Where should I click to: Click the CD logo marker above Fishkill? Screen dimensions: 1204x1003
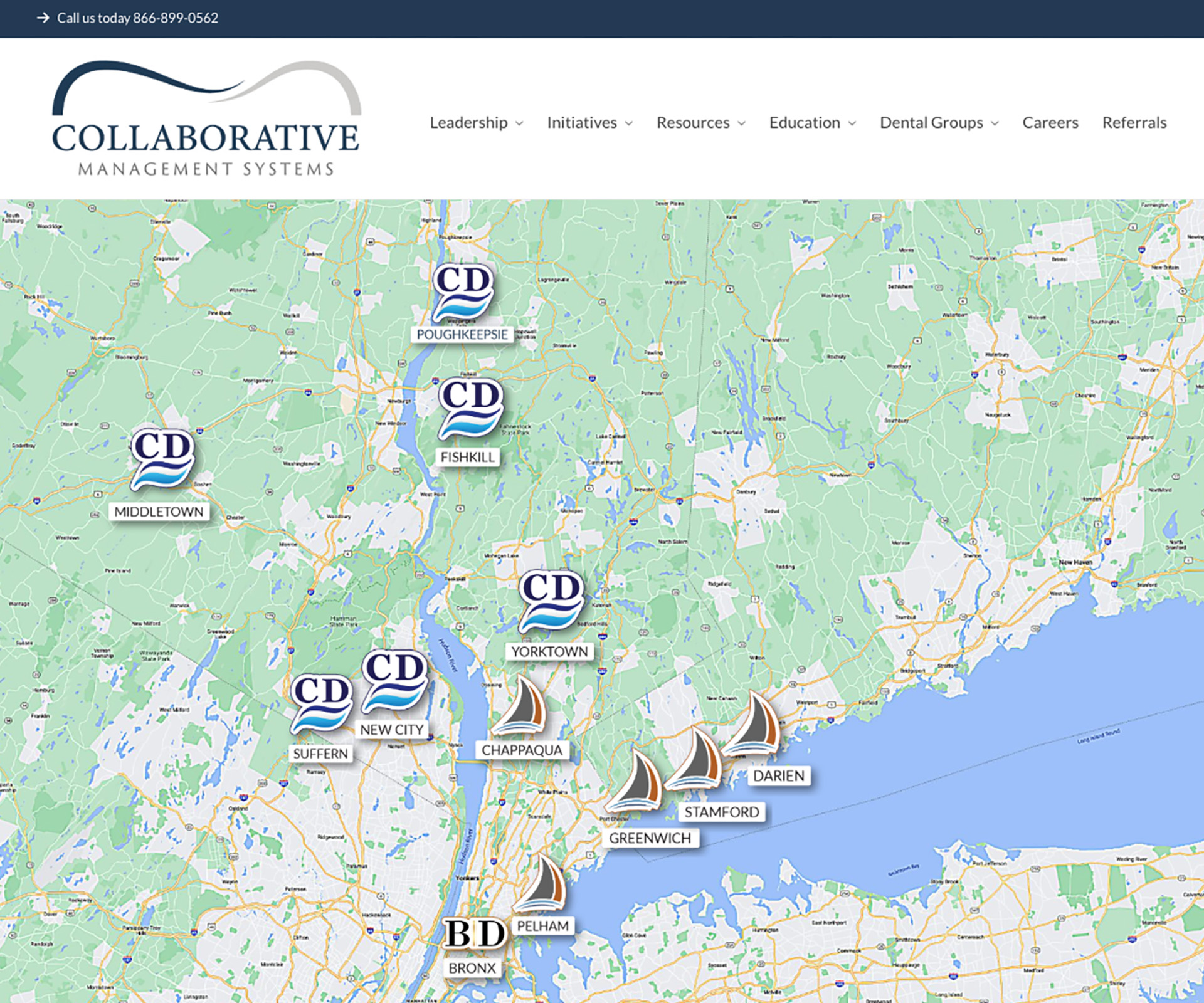pyautogui.click(x=471, y=409)
